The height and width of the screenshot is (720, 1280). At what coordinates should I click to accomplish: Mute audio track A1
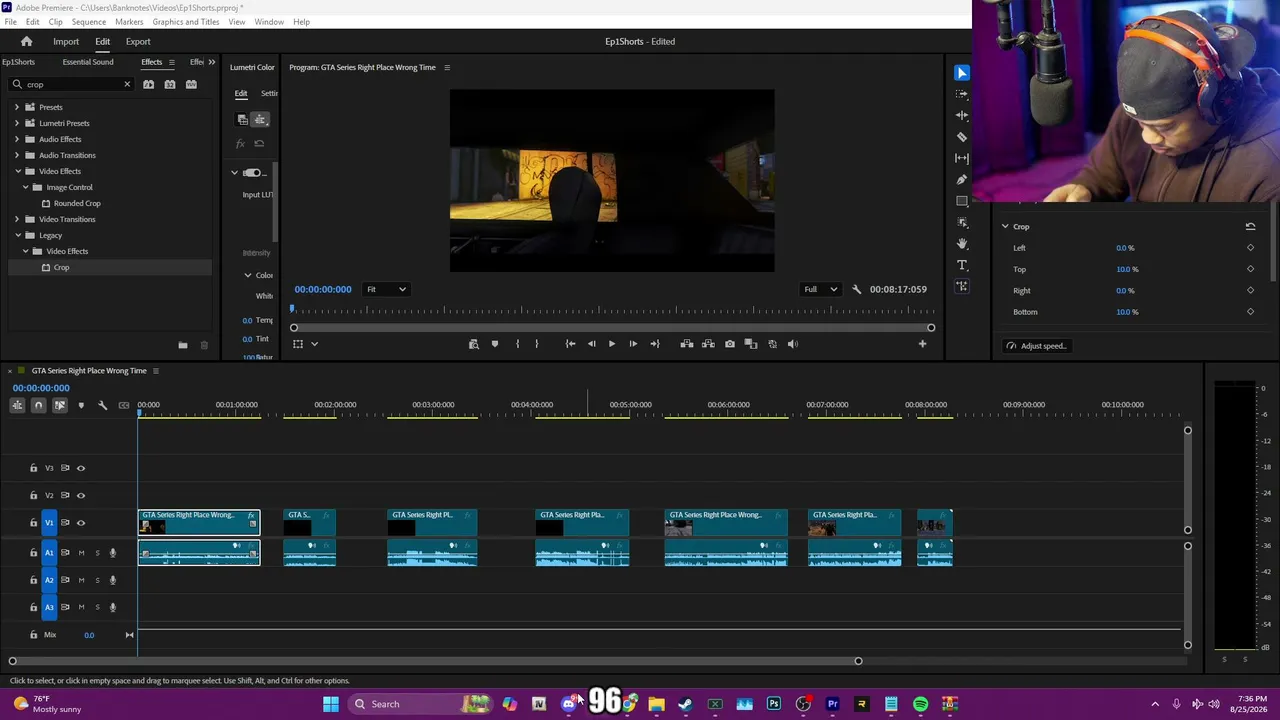click(x=82, y=553)
